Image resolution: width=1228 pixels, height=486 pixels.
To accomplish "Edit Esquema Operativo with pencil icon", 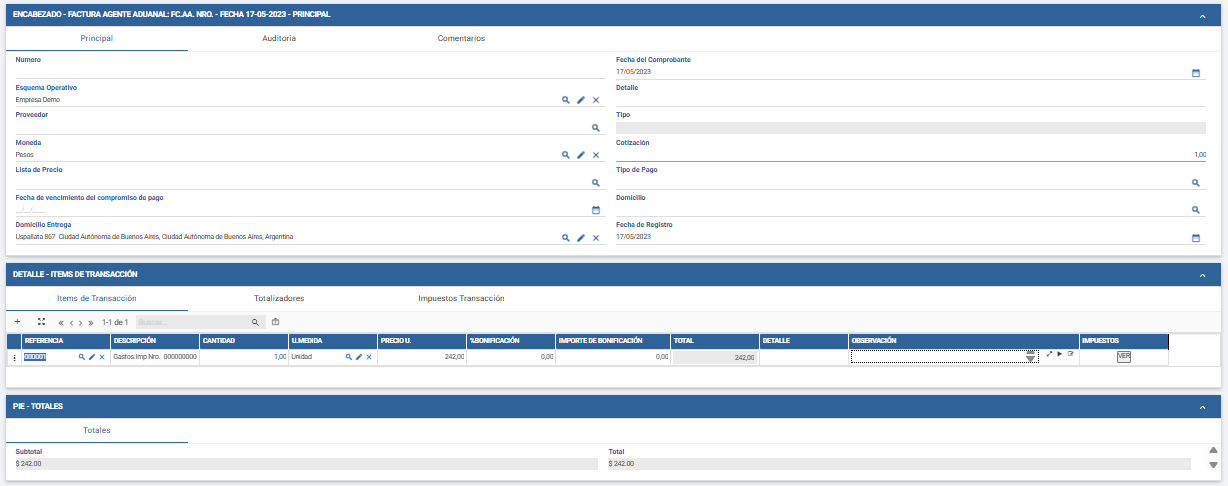I will click(x=581, y=100).
